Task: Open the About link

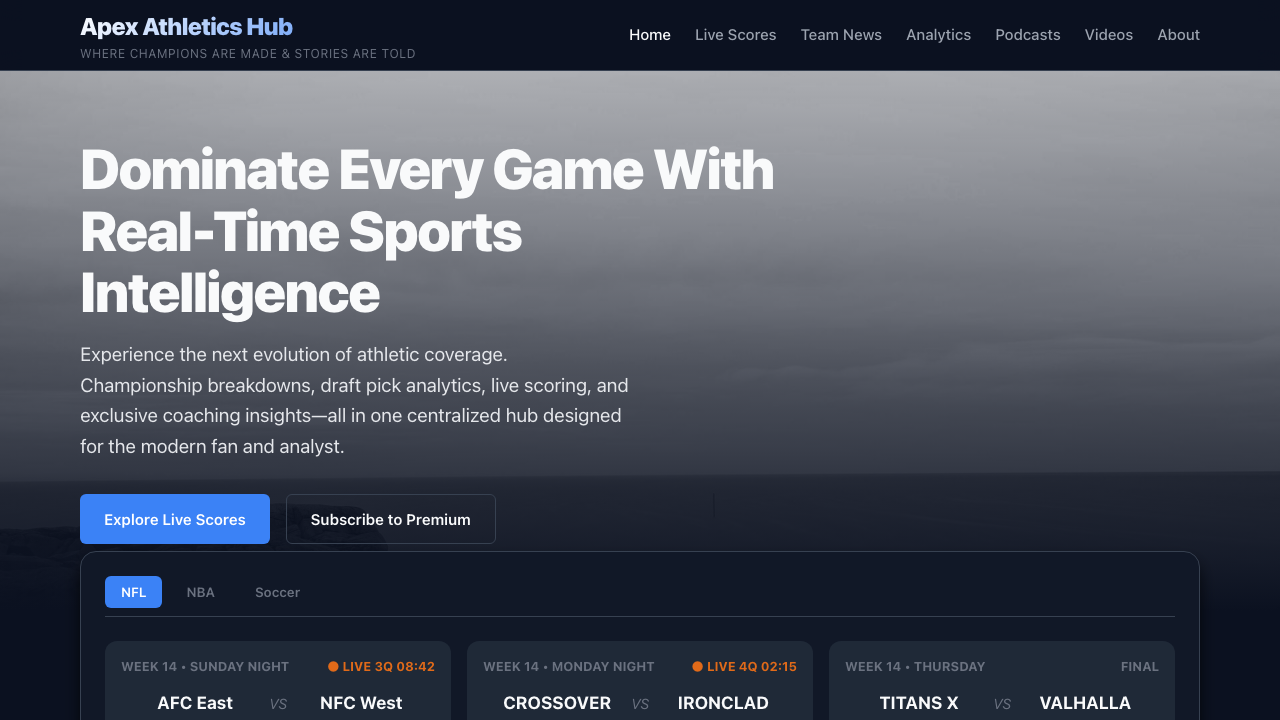Action: [1178, 35]
